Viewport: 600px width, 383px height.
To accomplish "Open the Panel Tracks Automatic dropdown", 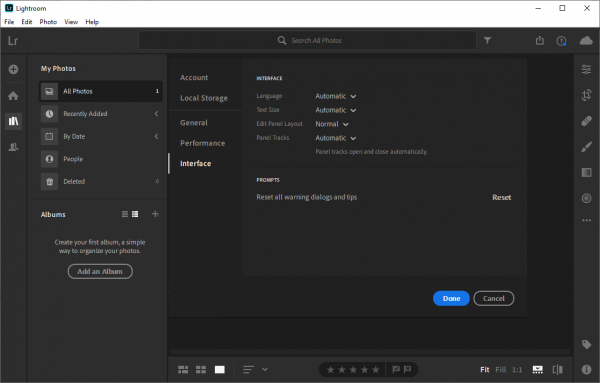I will coord(336,138).
